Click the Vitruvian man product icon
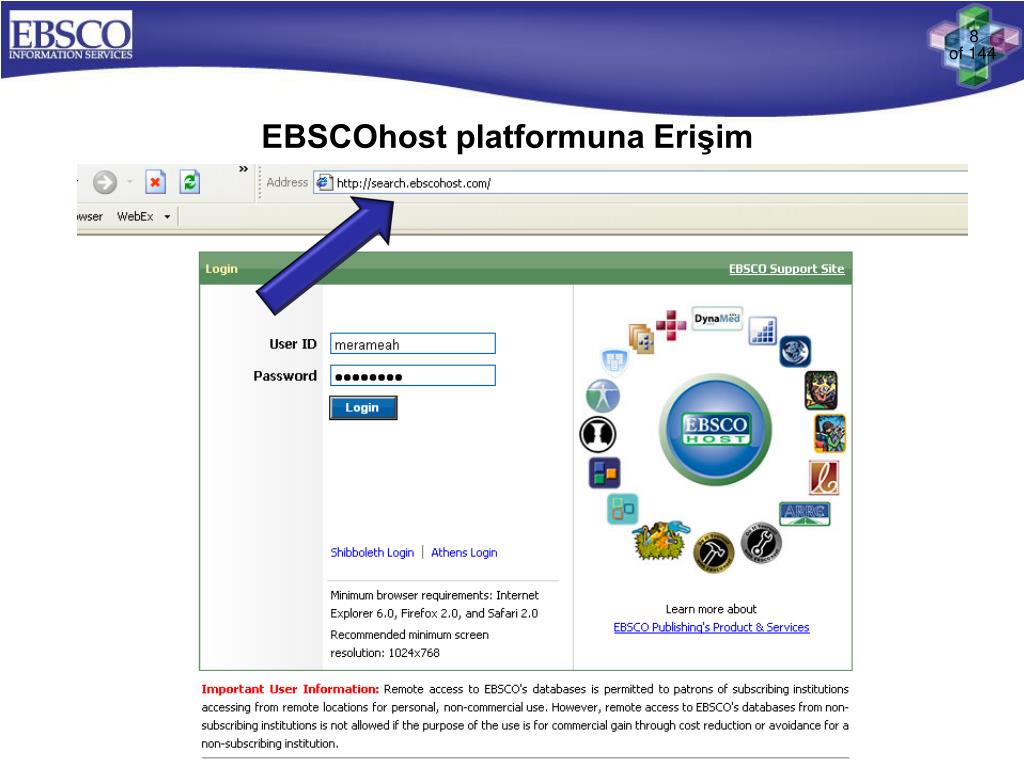The width and height of the screenshot is (1024, 768). click(603, 396)
